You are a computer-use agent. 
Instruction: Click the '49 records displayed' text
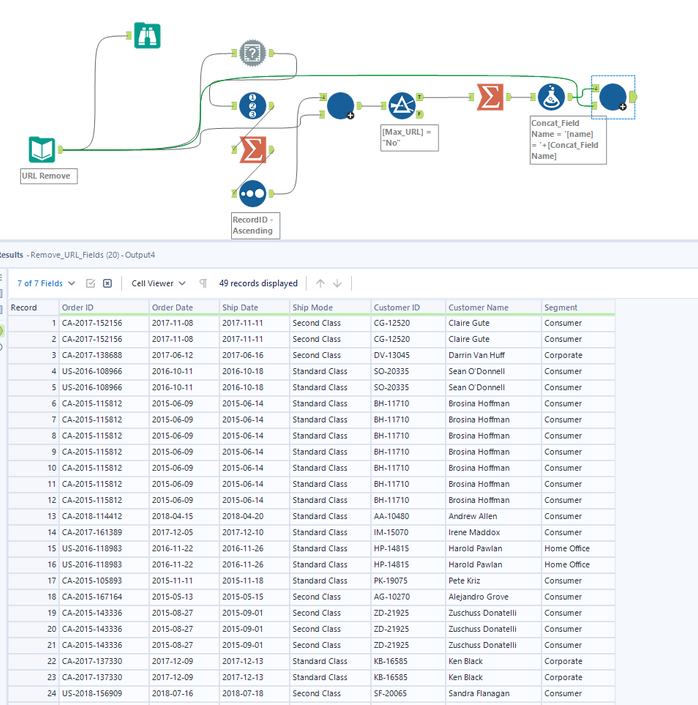pyautogui.click(x=258, y=283)
